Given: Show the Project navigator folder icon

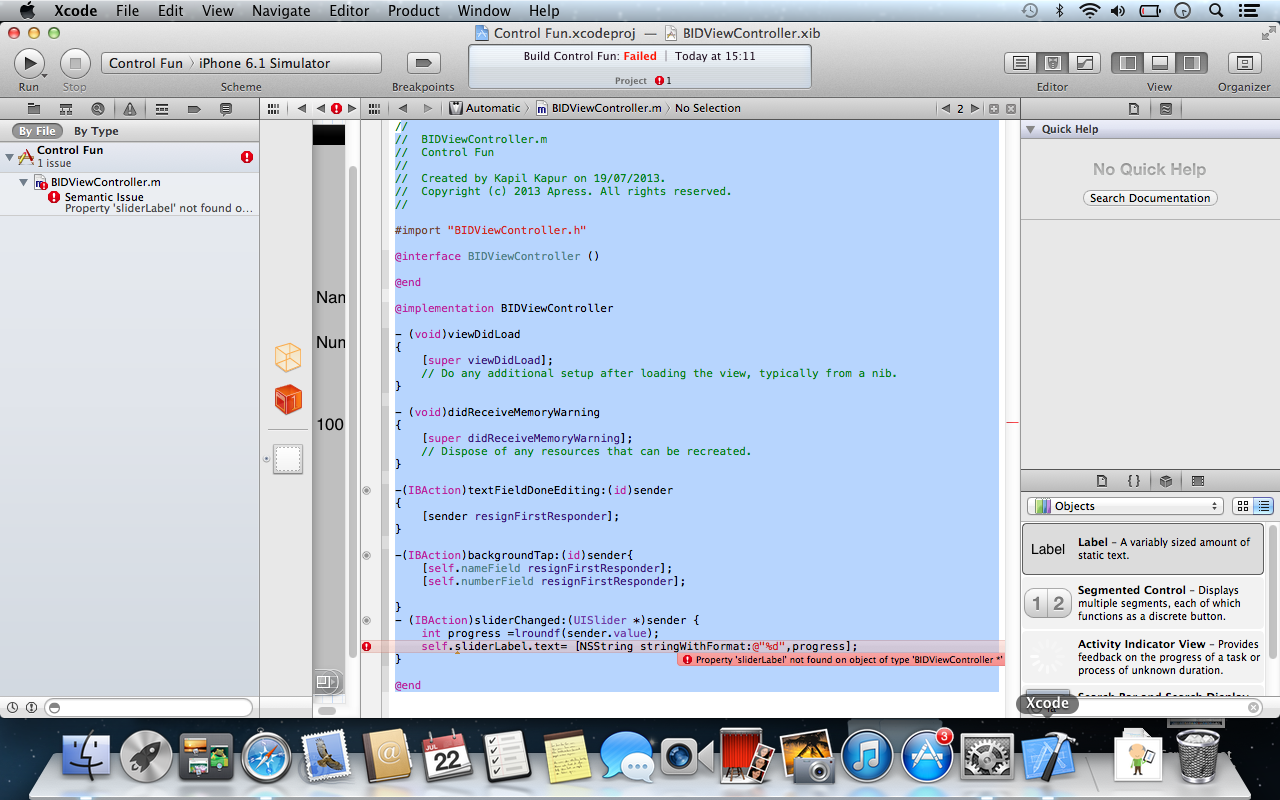Looking at the screenshot, I should 34,108.
